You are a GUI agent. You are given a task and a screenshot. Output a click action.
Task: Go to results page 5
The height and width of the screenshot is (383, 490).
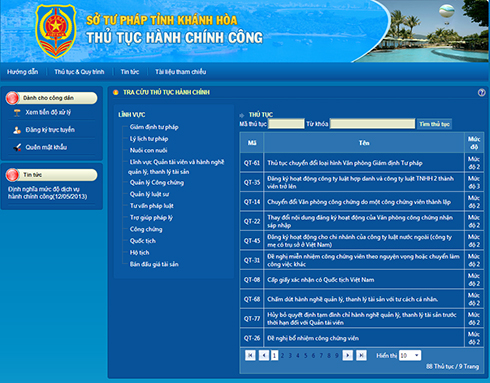pos(305,356)
